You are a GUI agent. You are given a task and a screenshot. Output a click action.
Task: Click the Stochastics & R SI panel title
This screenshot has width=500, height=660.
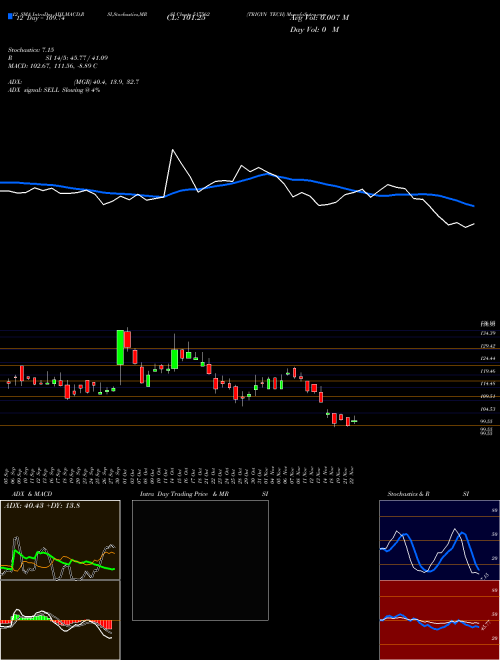click(x=428, y=494)
